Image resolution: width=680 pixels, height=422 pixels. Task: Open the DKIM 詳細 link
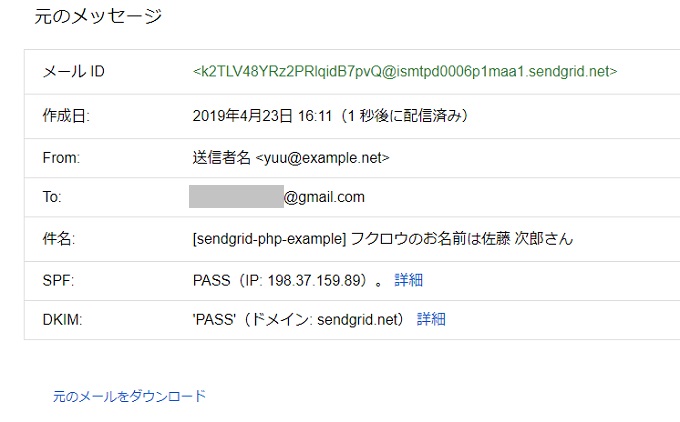pos(431,320)
